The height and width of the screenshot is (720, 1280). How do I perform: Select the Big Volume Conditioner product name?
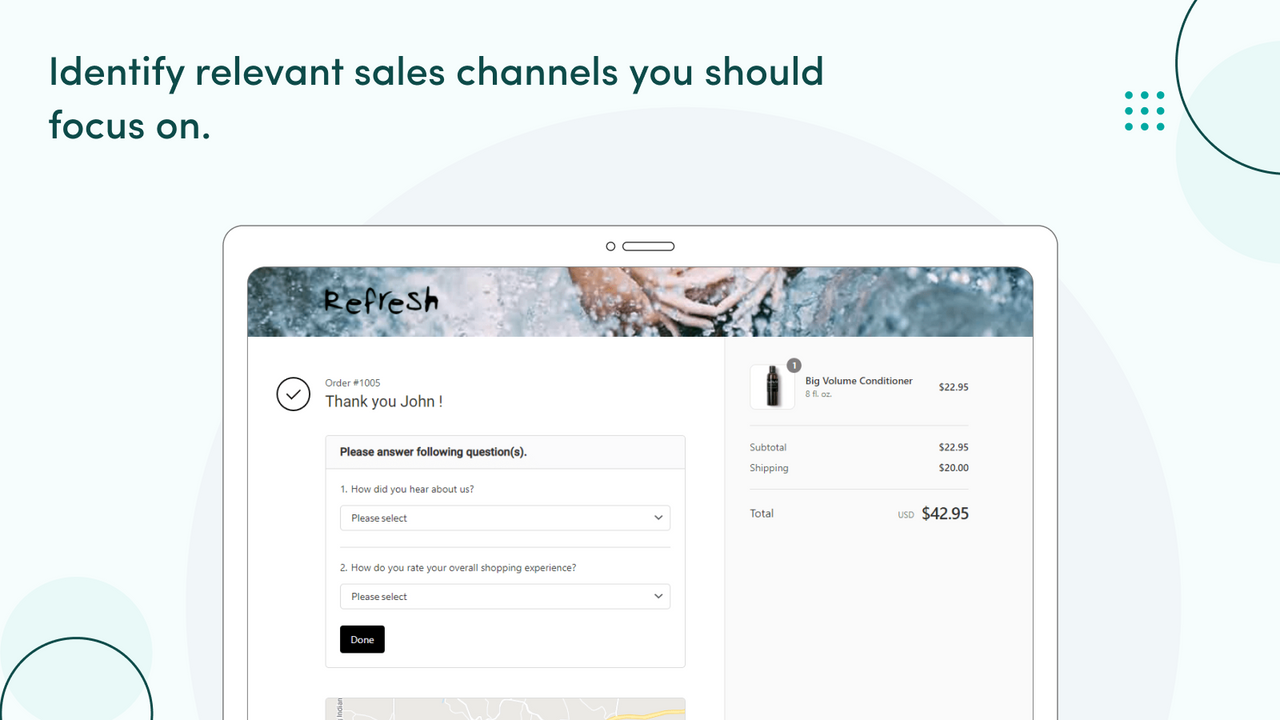(858, 381)
